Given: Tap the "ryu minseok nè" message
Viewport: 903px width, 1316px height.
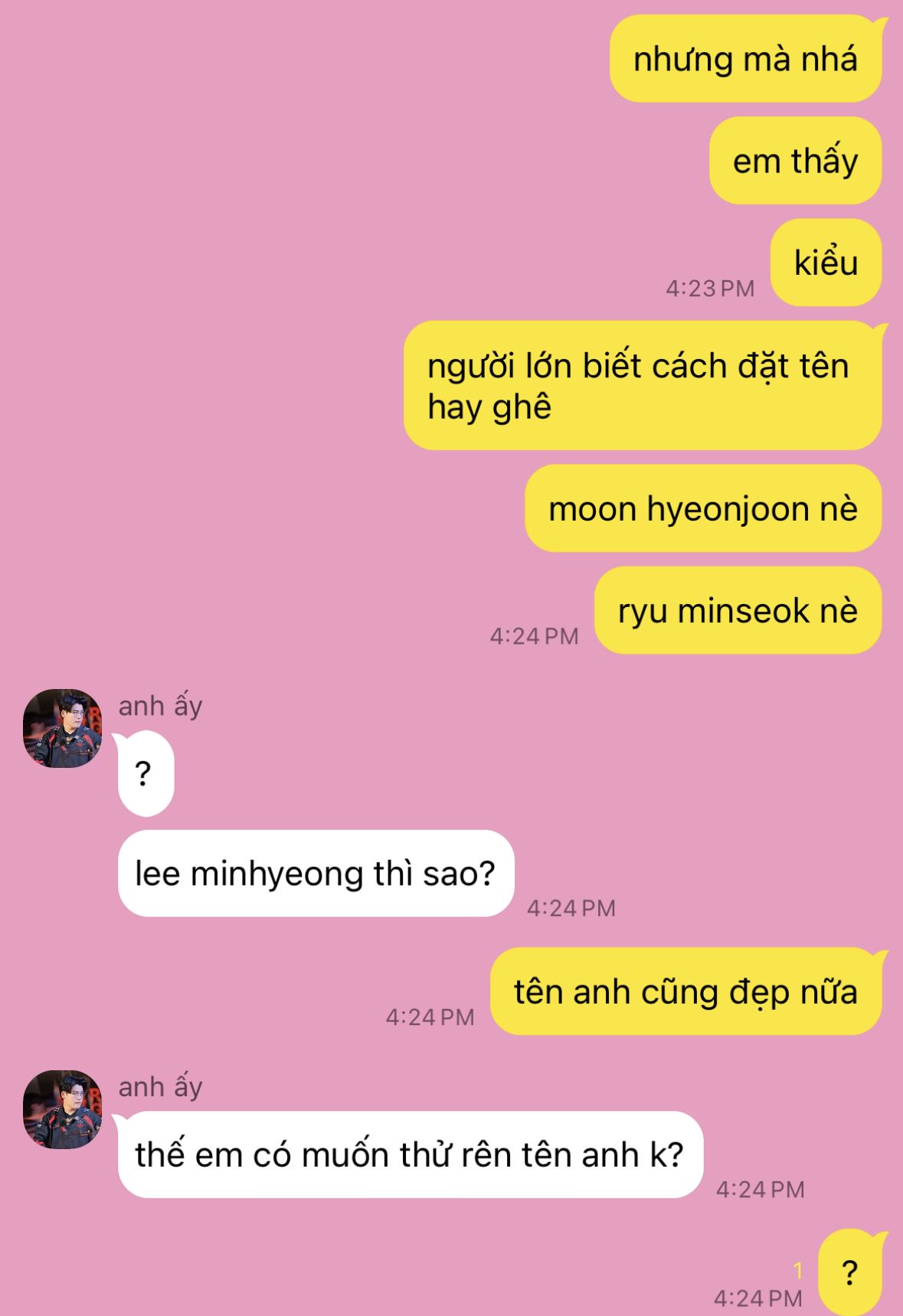Looking at the screenshot, I should (738, 610).
